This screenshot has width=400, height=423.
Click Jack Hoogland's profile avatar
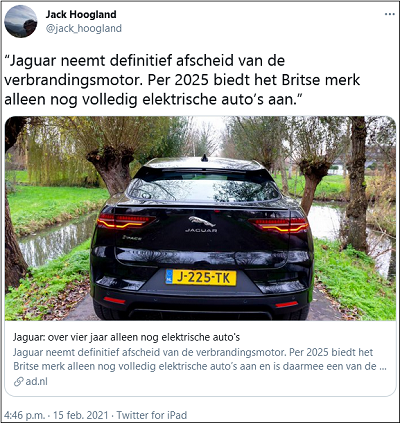(21, 21)
